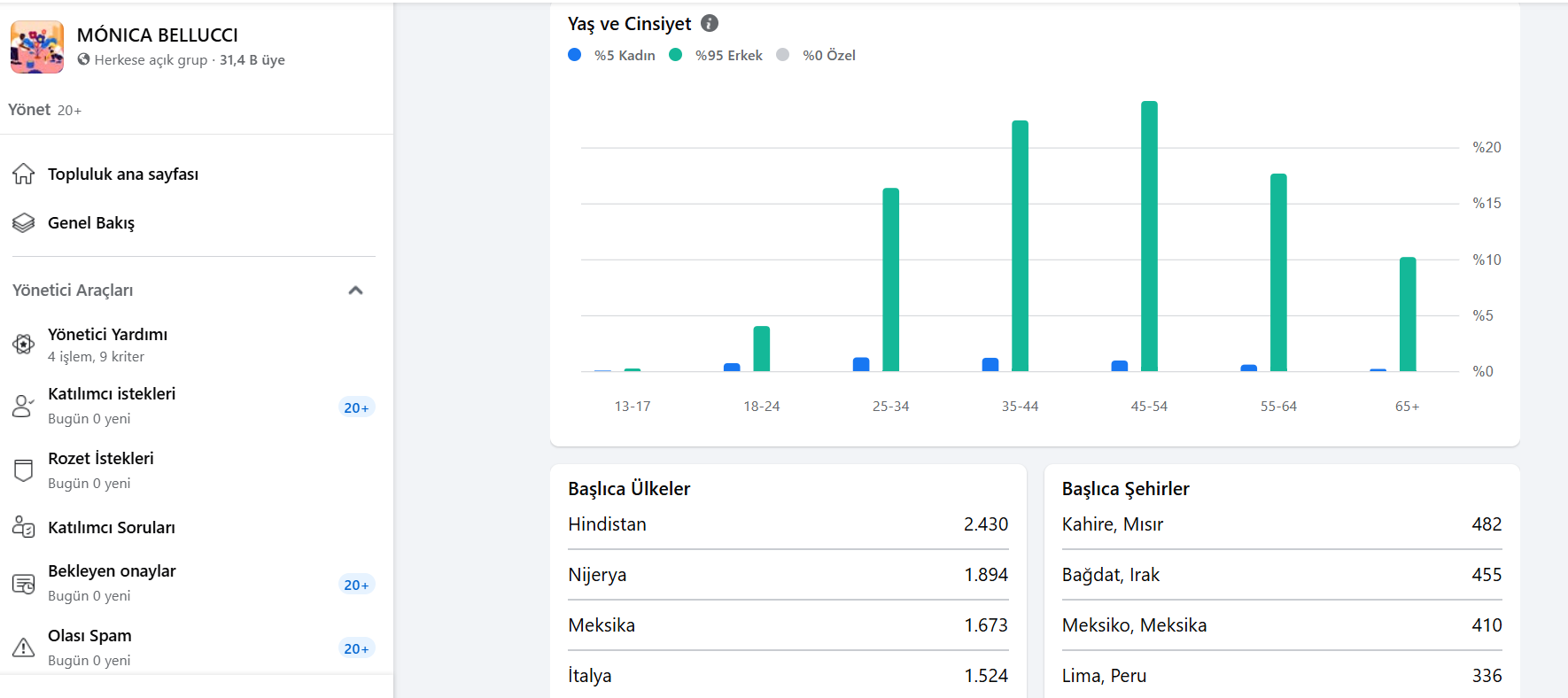The width and height of the screenshot is (1568, 698).
Task: Click the Kahire, Mısır city row
Action: [1282, 524]
